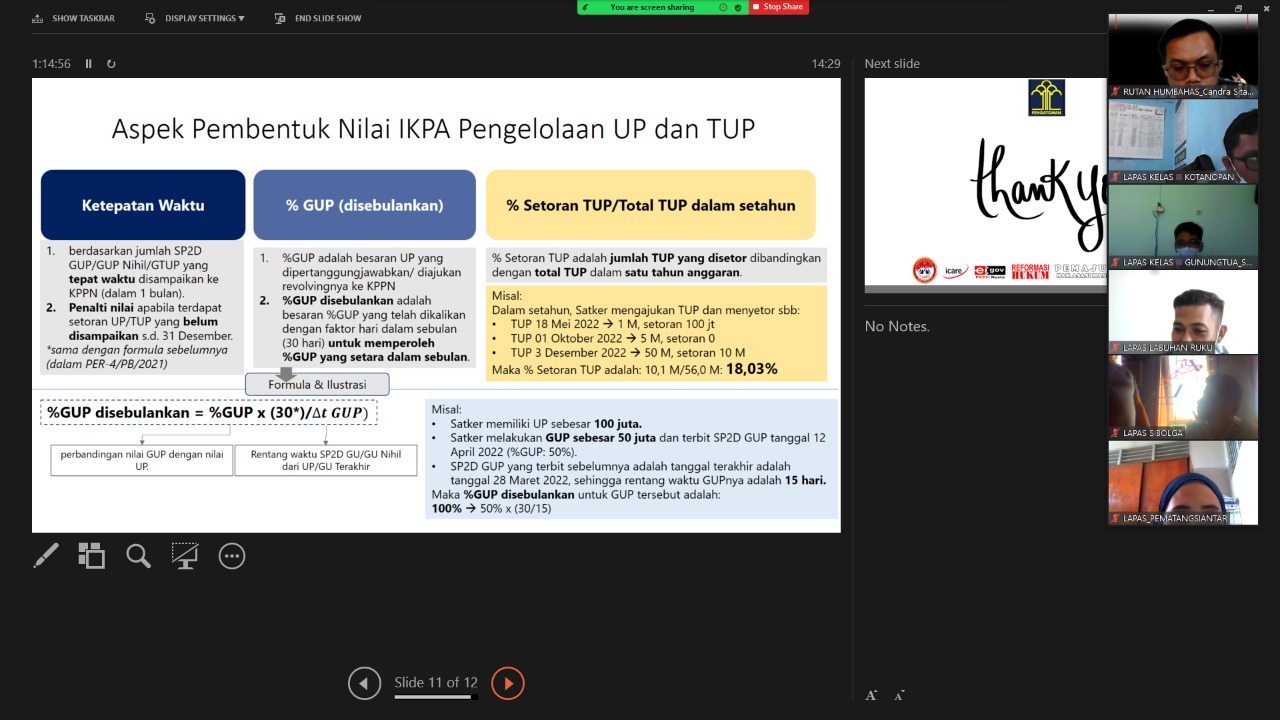
Task: Open the pen and laser pointer tools
Action: click(x=46, y=556)
